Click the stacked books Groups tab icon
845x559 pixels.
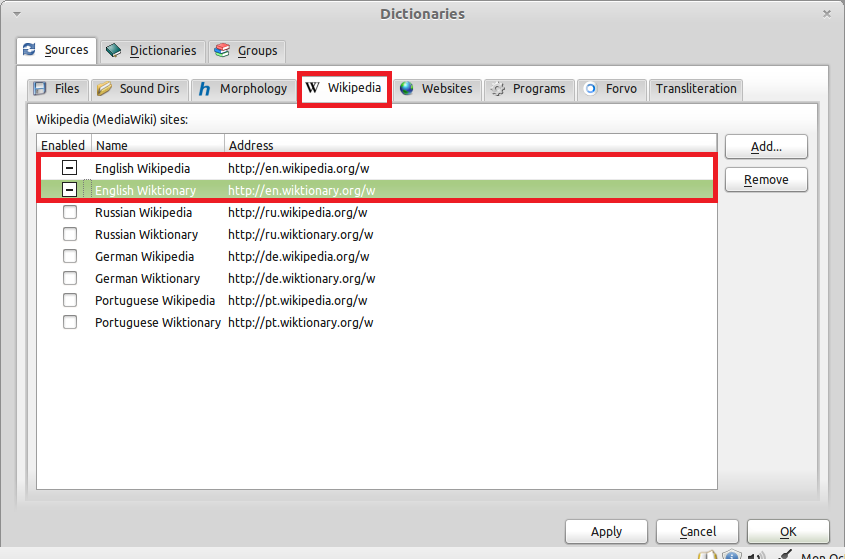(x=222, y=51)
